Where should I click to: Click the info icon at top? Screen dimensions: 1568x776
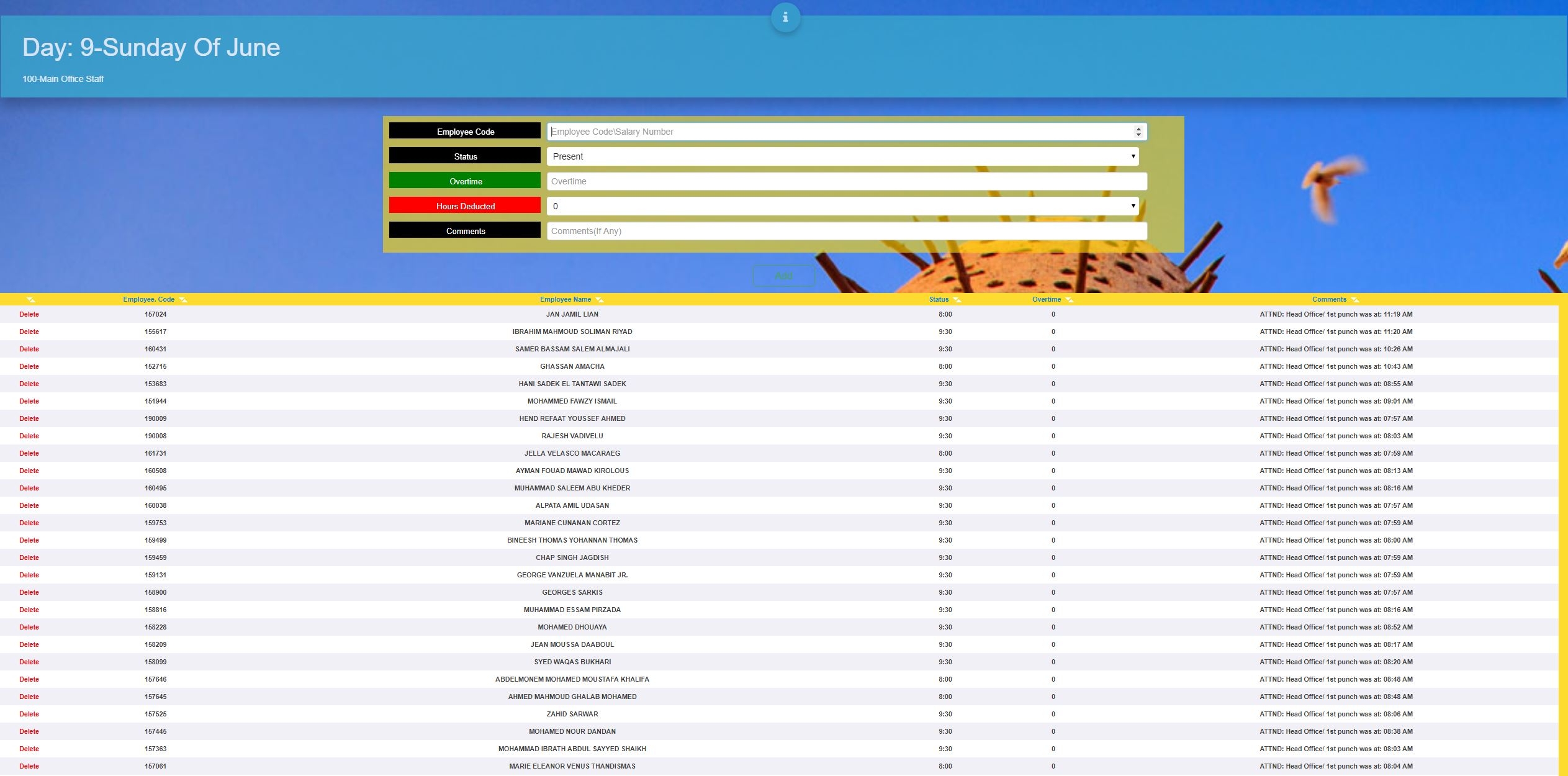pyautogui.click(x=785, y=17)
